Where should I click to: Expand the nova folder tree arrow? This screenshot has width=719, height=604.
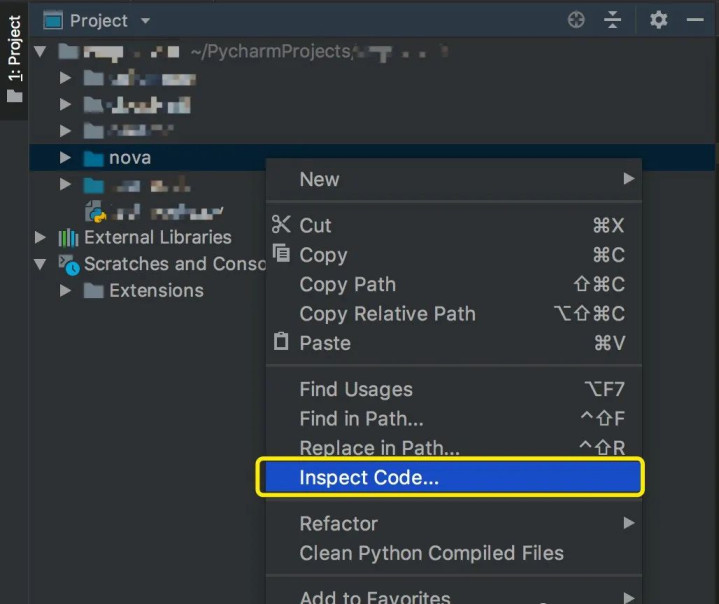click(x=65, y=158)
